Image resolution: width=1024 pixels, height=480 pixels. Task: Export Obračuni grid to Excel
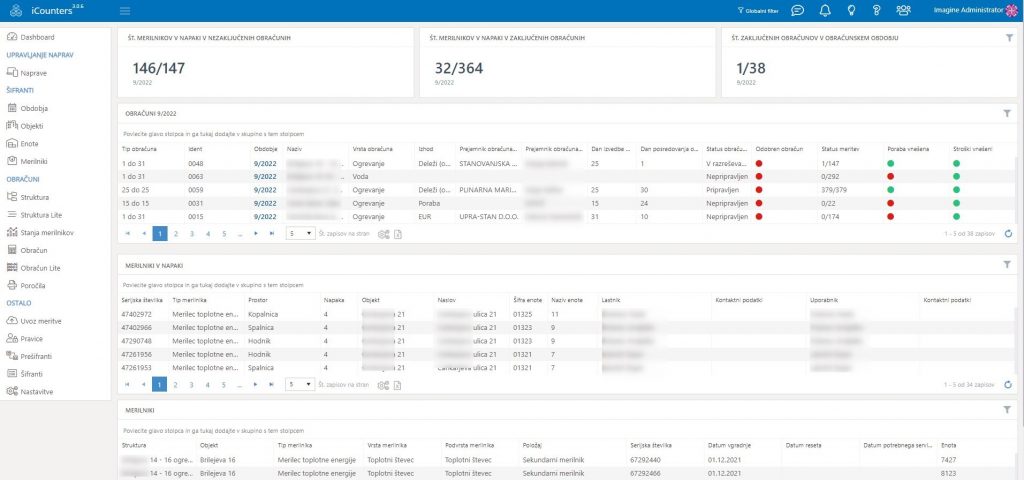[398, 234]
